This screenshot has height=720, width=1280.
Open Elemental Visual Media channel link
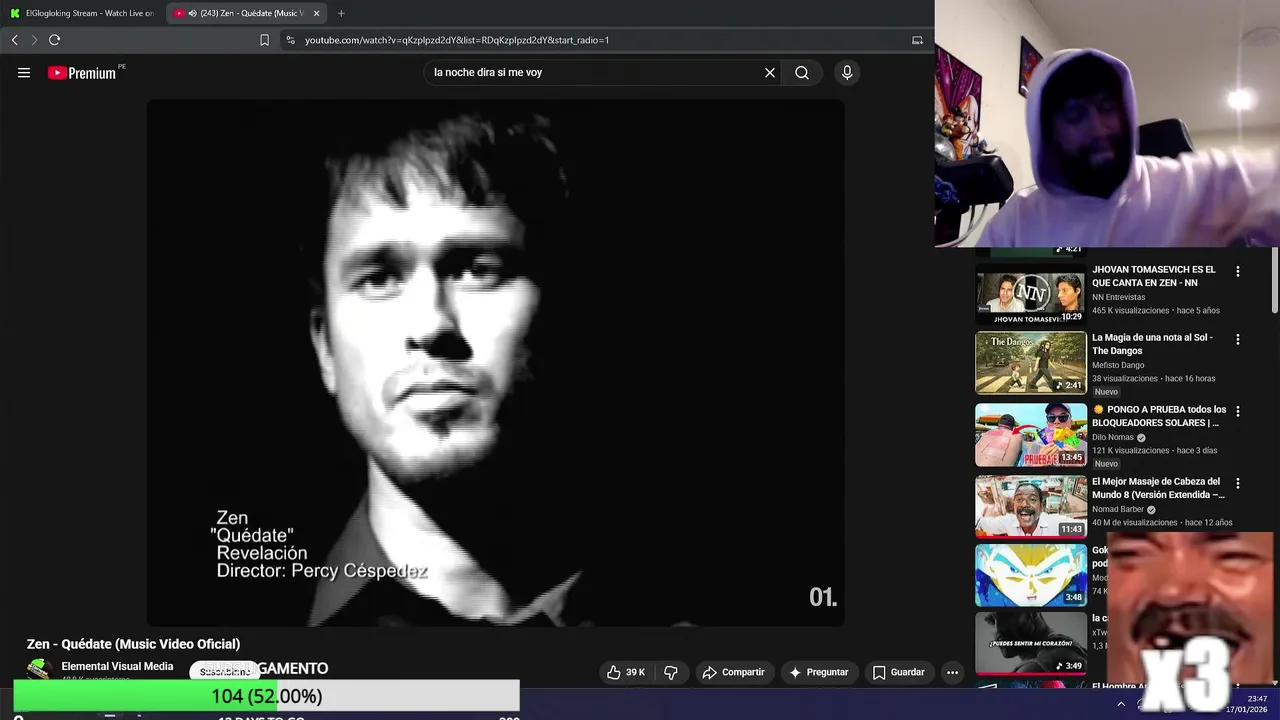click(x=117, y=666)
